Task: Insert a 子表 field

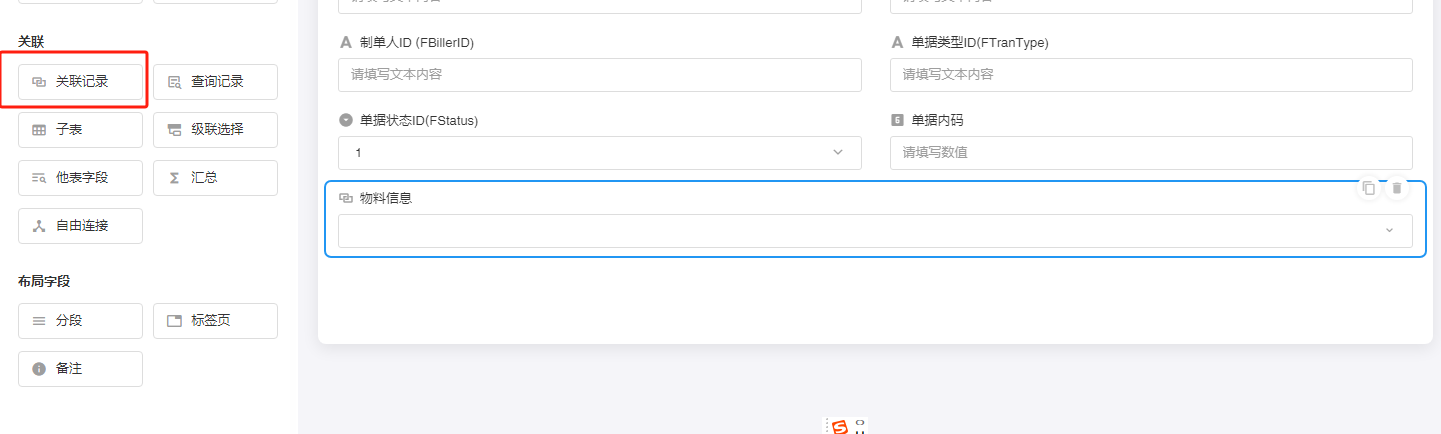Action: 81,130
